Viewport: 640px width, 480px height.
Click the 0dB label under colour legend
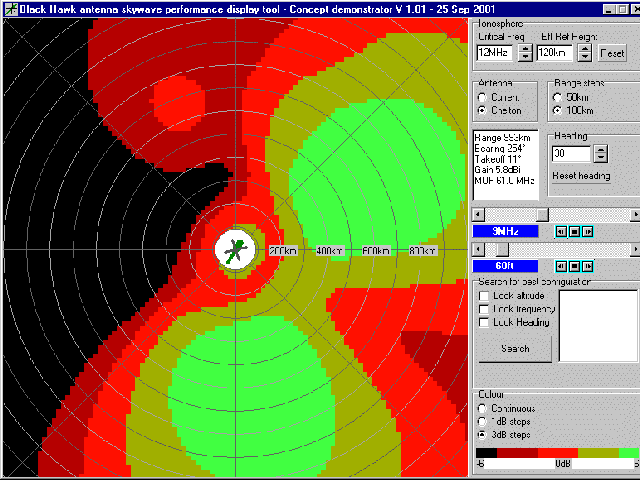click(x=563, y=464)
